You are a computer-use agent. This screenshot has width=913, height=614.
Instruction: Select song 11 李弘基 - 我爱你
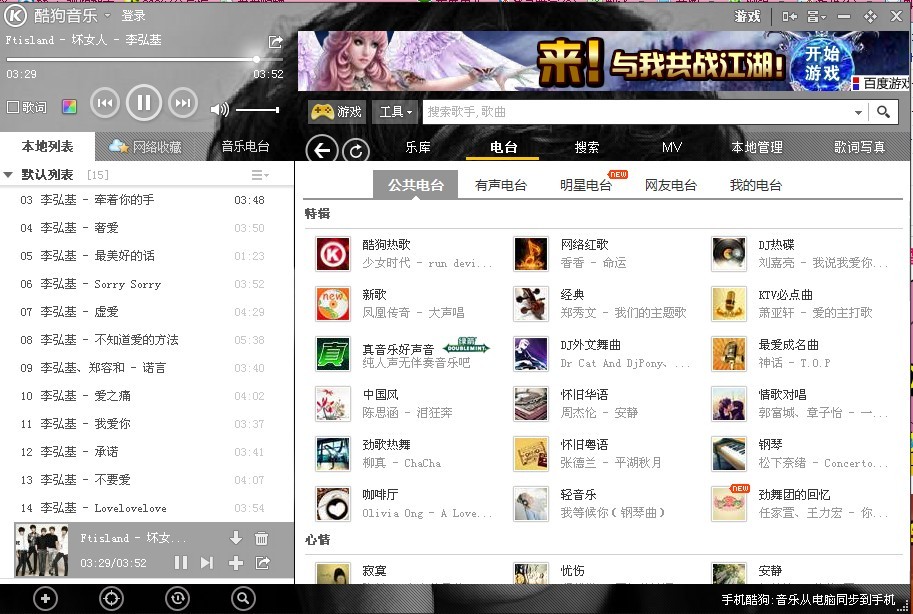(x=147, y=424)
